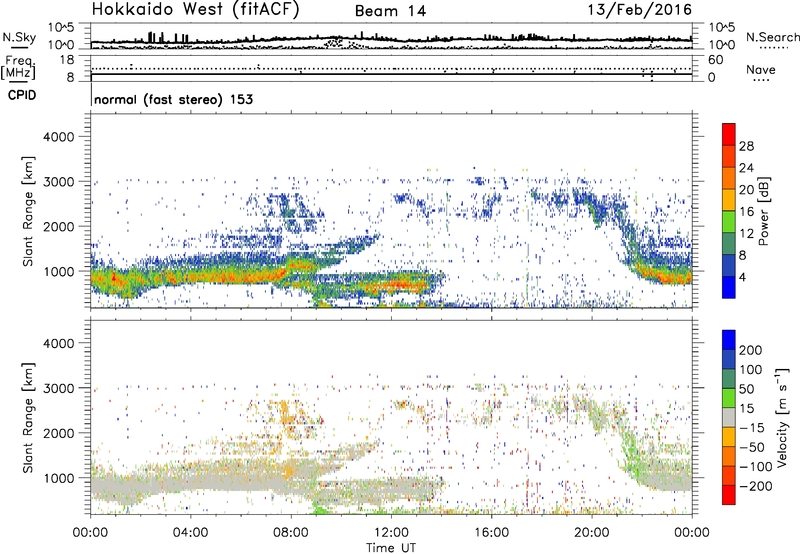
Task: Click the '60' Nave axis value
Action: [x=715, y=60]
